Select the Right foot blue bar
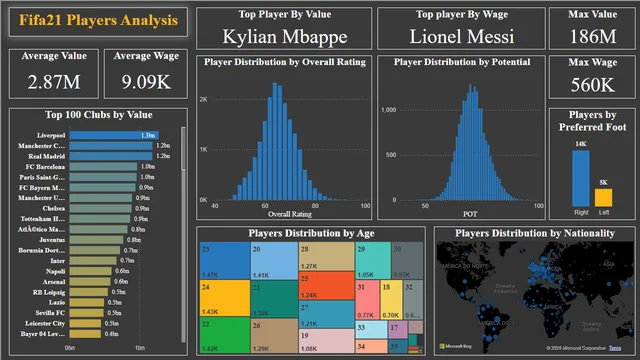Image resolution: width=640 pixels, height=360 pixels. (581, 178)
